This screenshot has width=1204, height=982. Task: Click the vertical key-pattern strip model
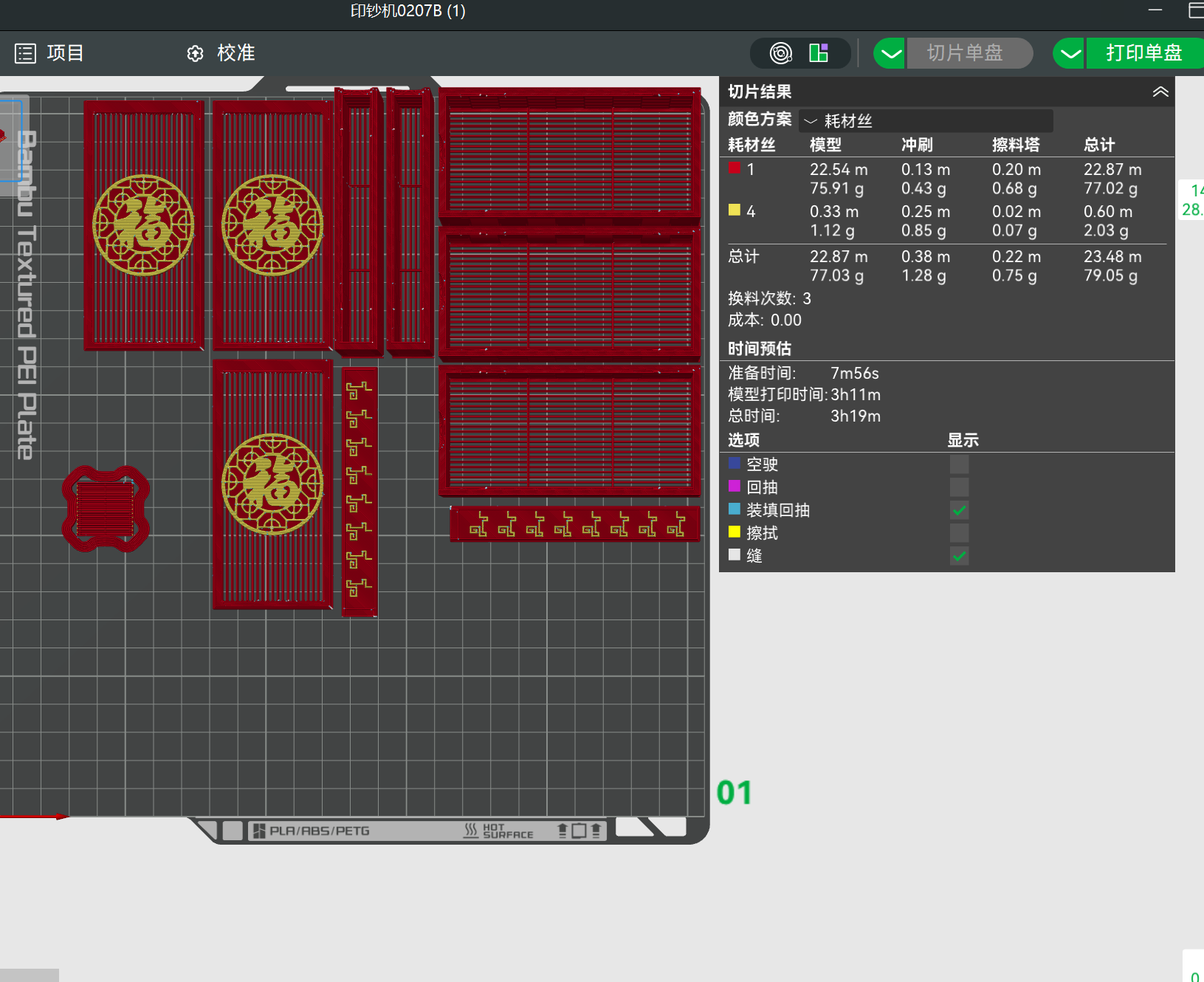point(360,492)
